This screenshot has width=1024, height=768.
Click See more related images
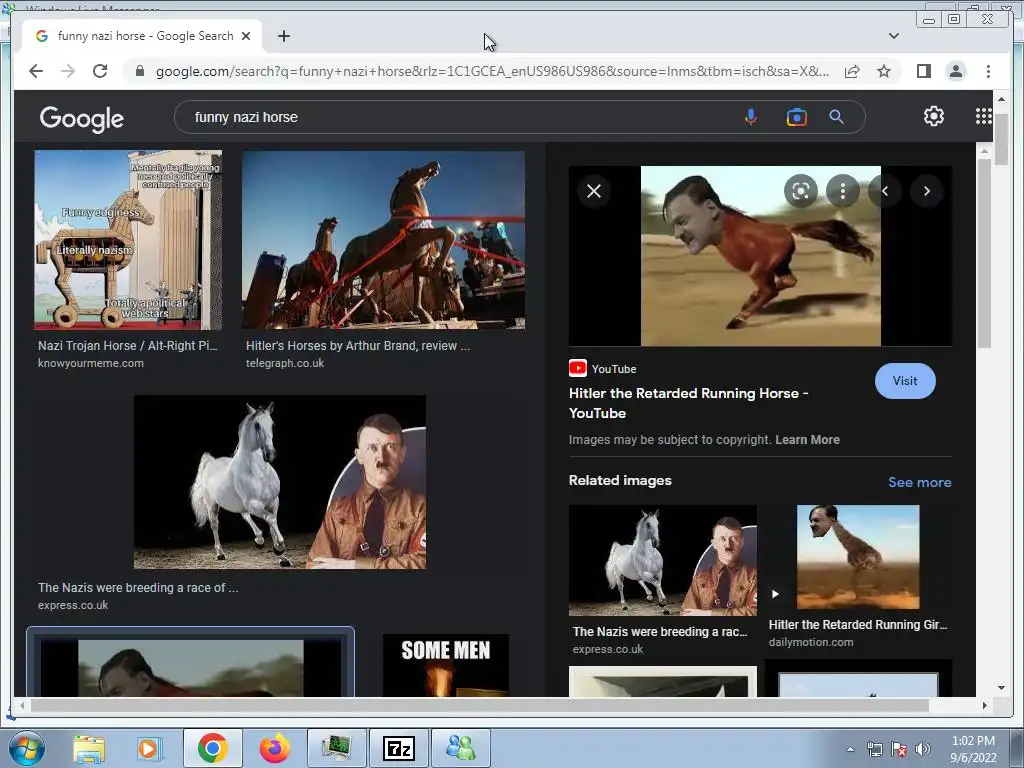(920, 482)
